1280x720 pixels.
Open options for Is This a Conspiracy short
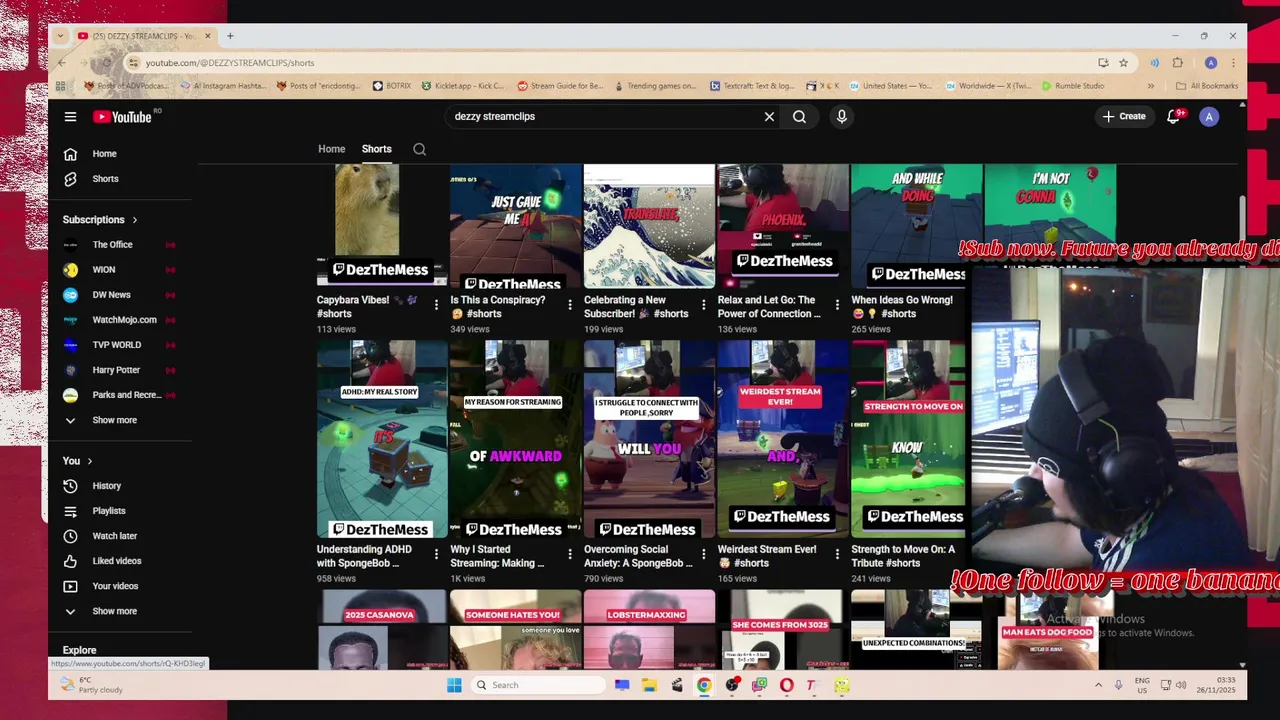(570, 305)
